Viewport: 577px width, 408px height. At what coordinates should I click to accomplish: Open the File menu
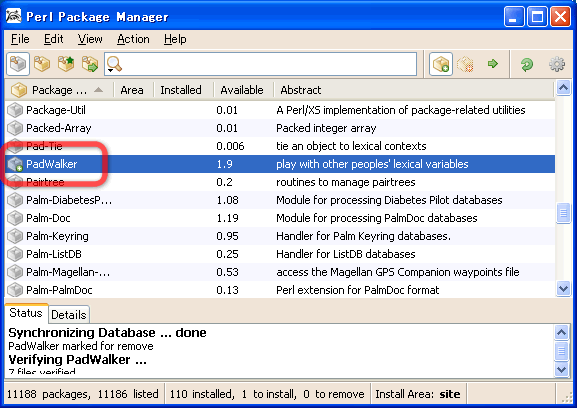click(20, 39)
